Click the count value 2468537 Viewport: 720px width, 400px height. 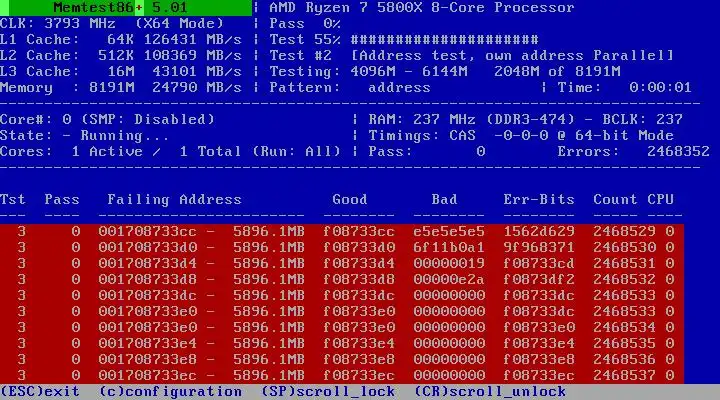(624, 376)
